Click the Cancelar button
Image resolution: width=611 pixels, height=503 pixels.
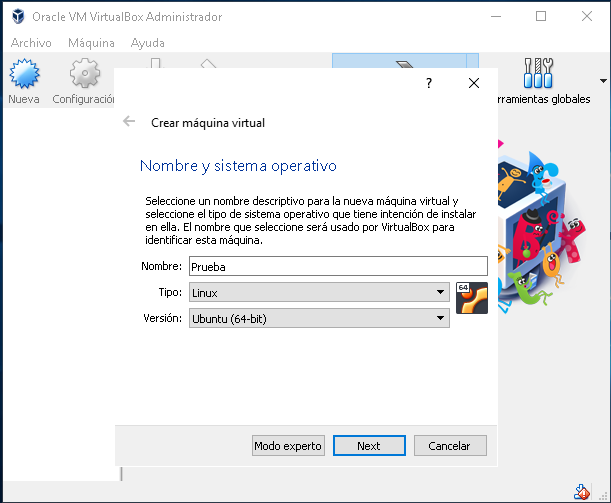(450, 445)
